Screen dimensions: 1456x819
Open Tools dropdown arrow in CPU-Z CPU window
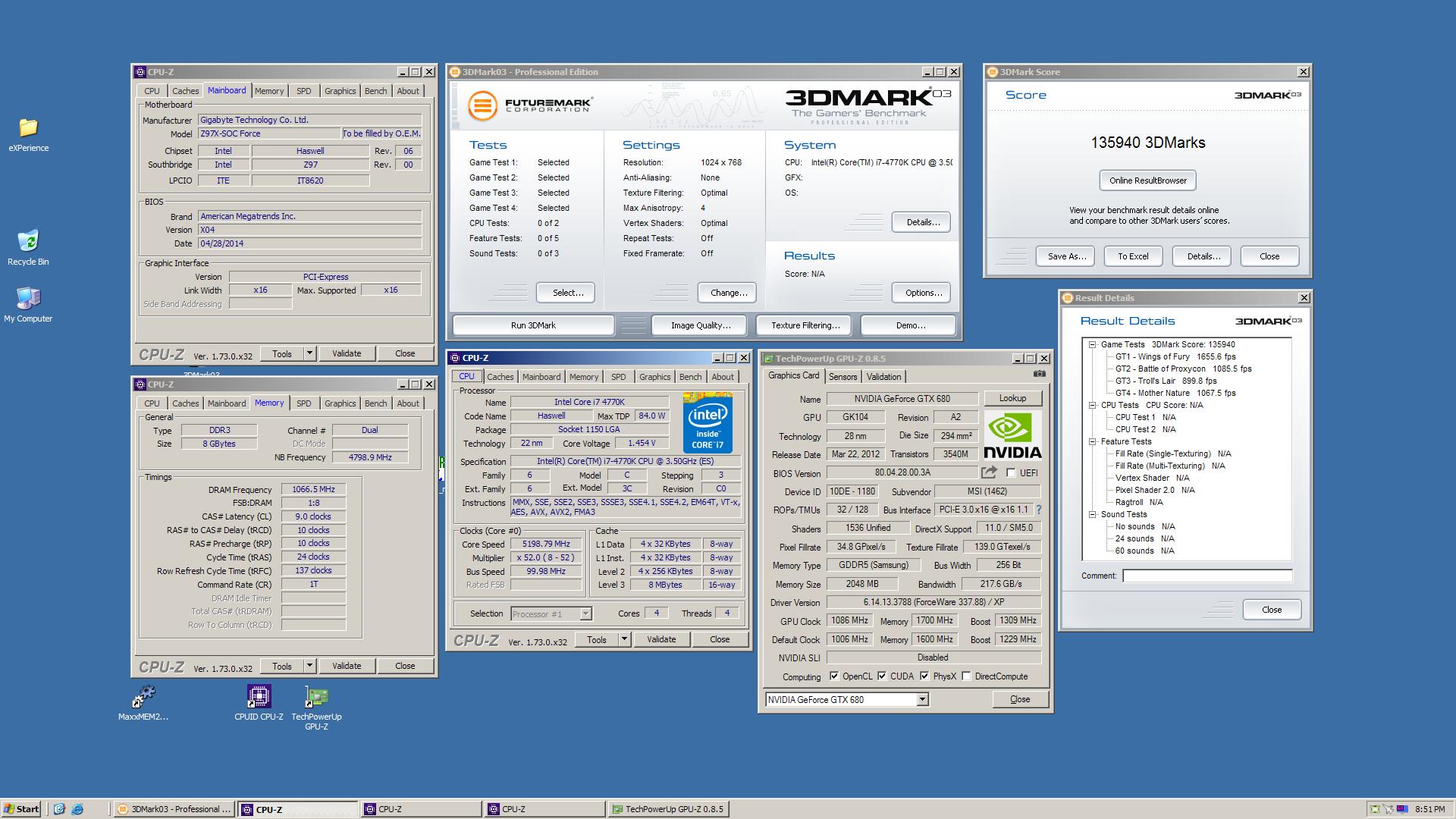click(x=624, y=639)
